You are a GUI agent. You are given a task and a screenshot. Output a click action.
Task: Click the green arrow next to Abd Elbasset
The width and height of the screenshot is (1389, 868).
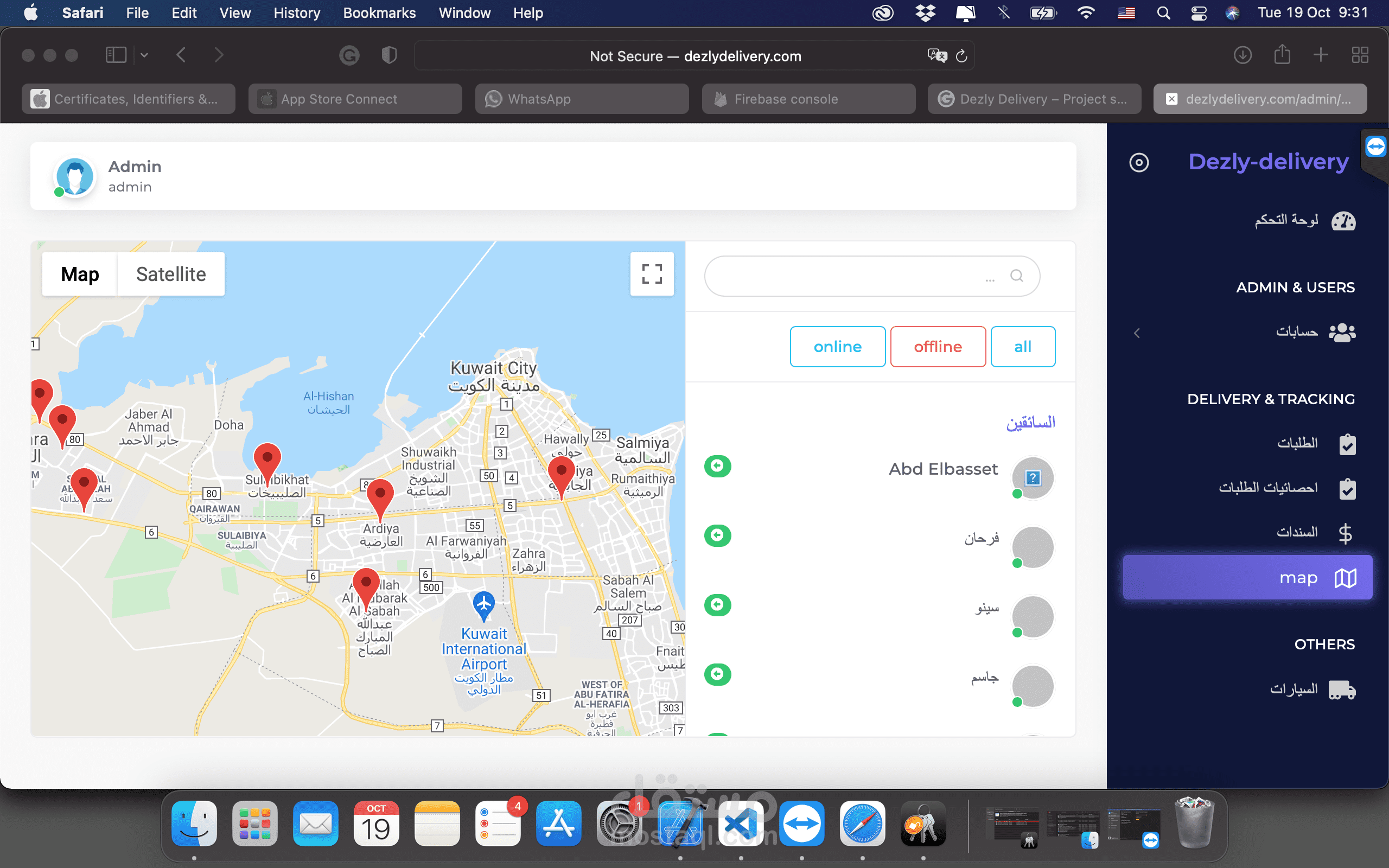(x=717, y=465)
